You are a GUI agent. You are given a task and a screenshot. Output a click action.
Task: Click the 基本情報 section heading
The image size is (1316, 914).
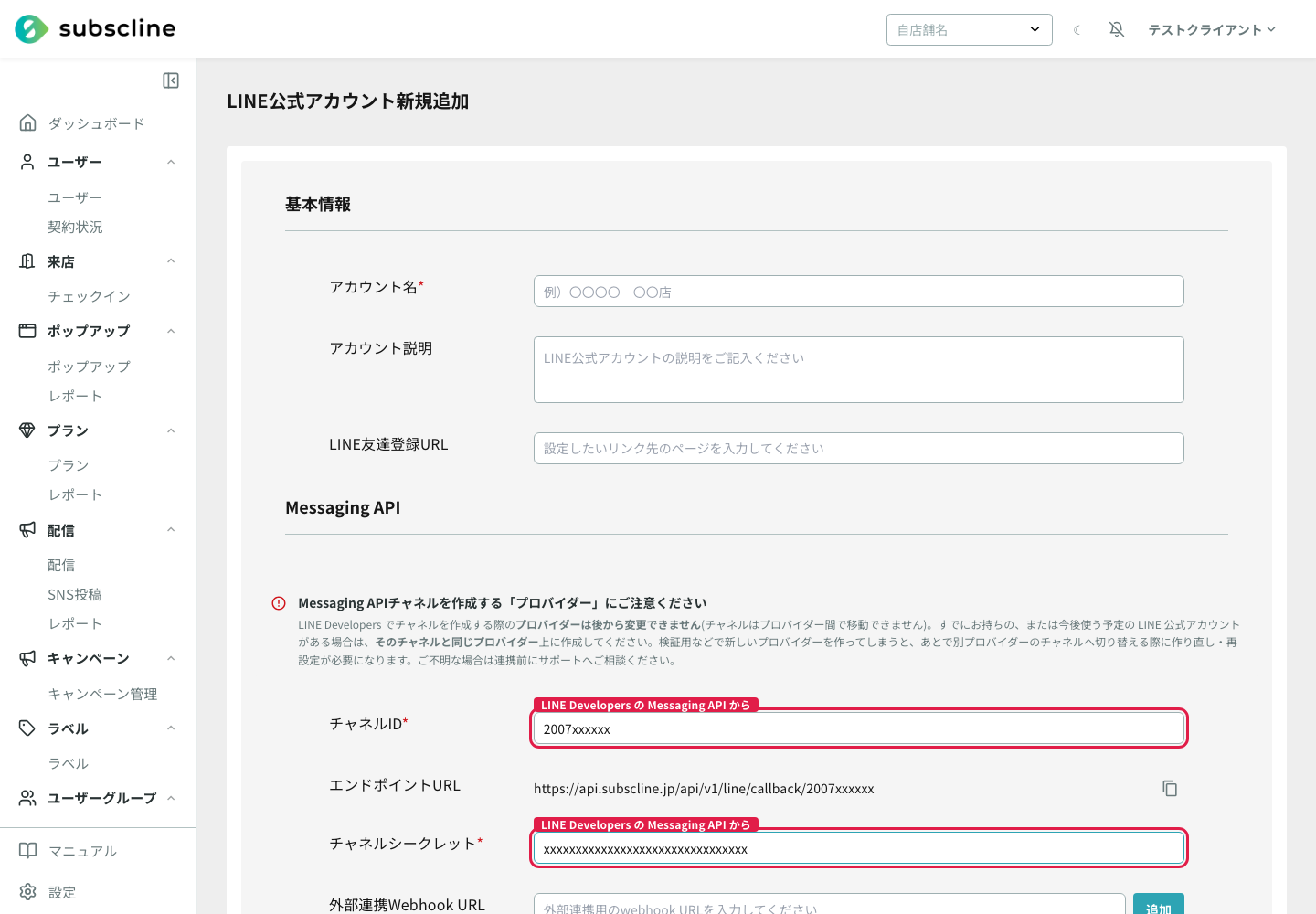(x=318, y=204)
